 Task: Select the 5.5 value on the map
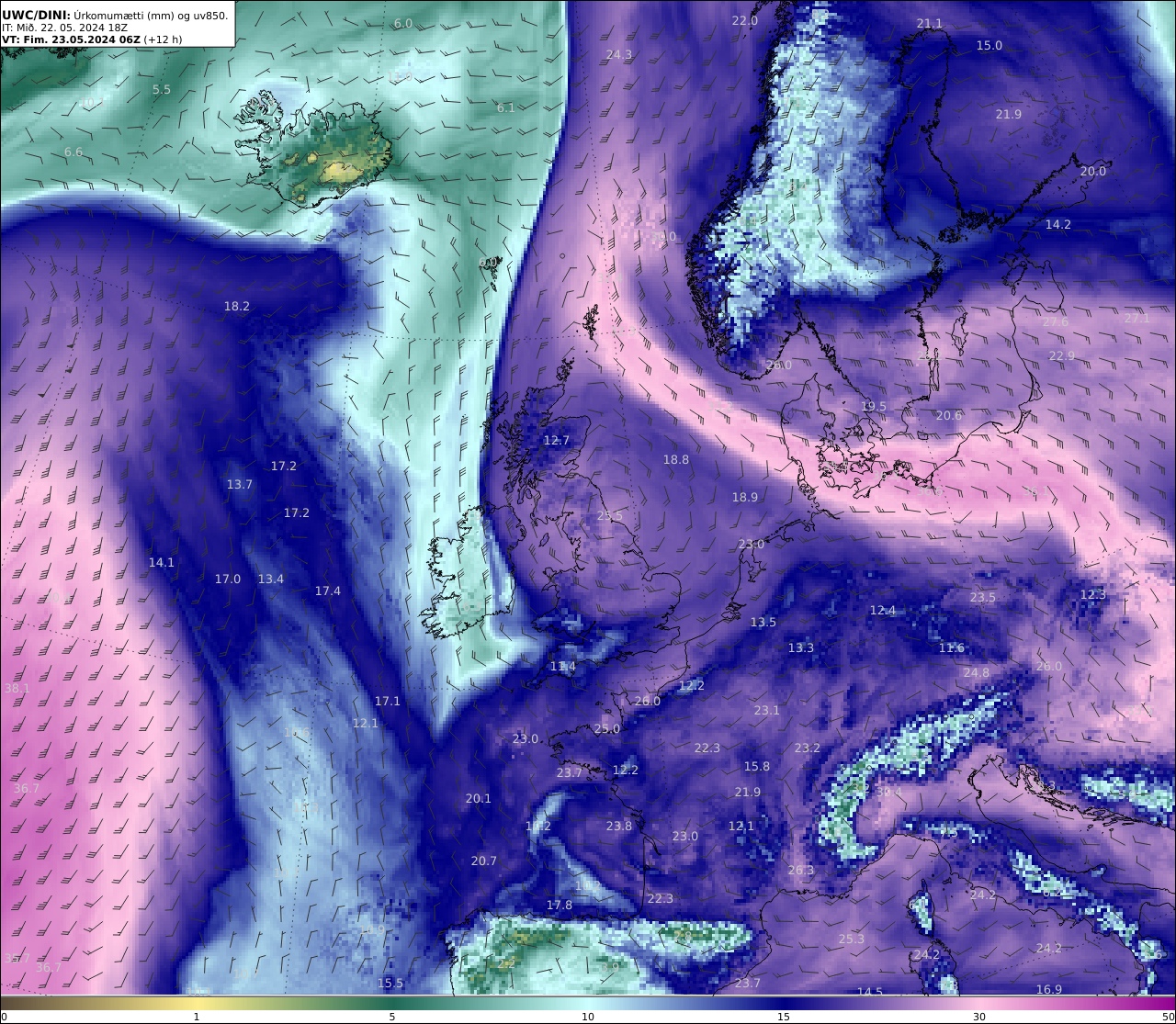point(162,89)
